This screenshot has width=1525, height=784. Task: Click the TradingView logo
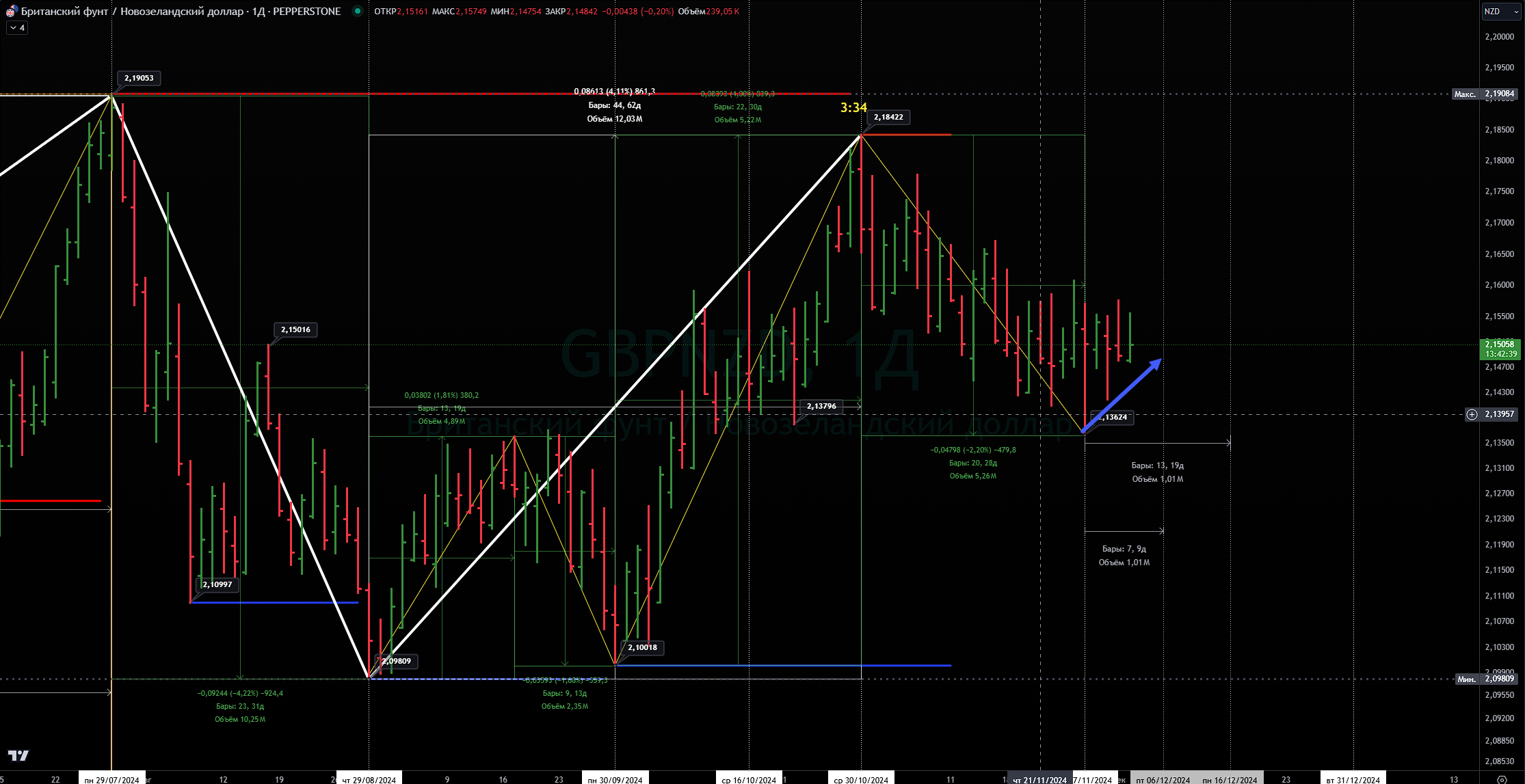(18, 755)
